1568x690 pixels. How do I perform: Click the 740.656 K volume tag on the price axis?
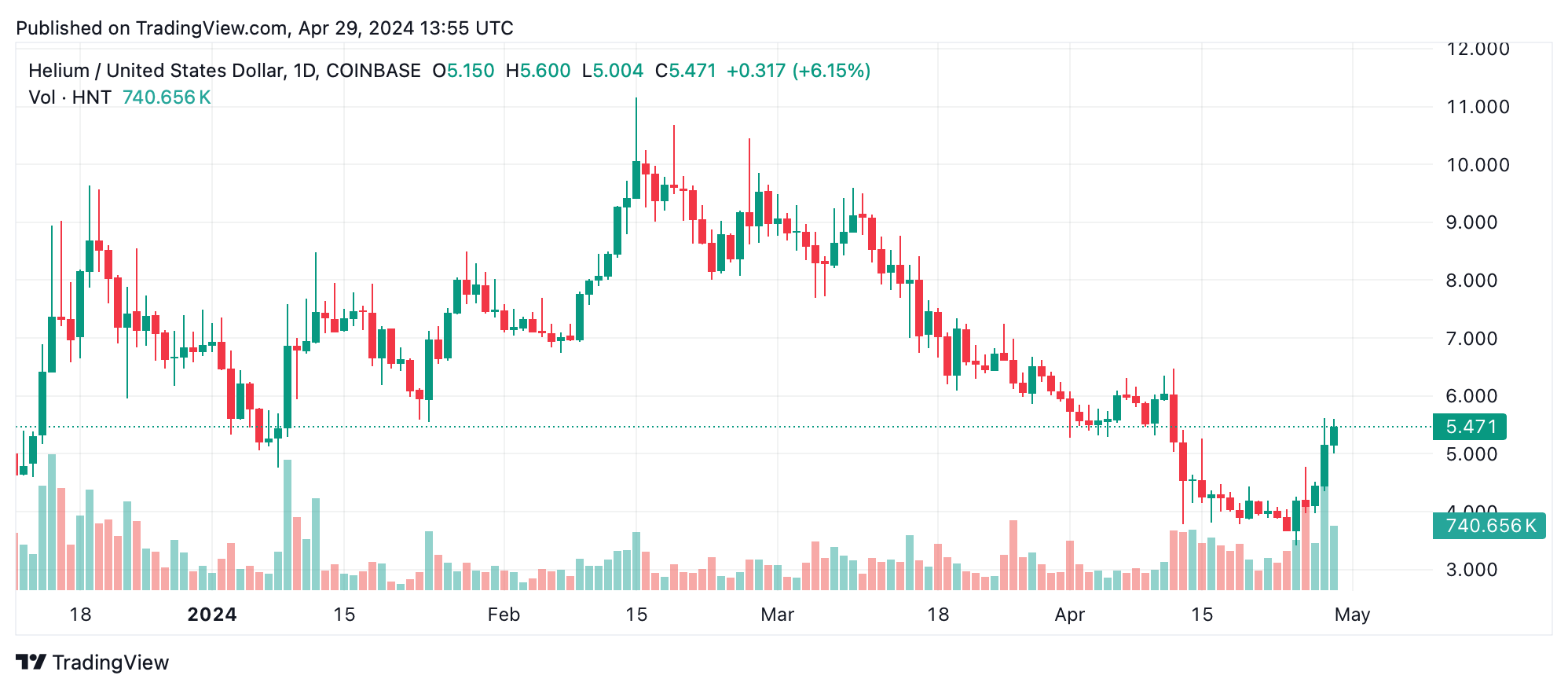[x=1489, y=526]
